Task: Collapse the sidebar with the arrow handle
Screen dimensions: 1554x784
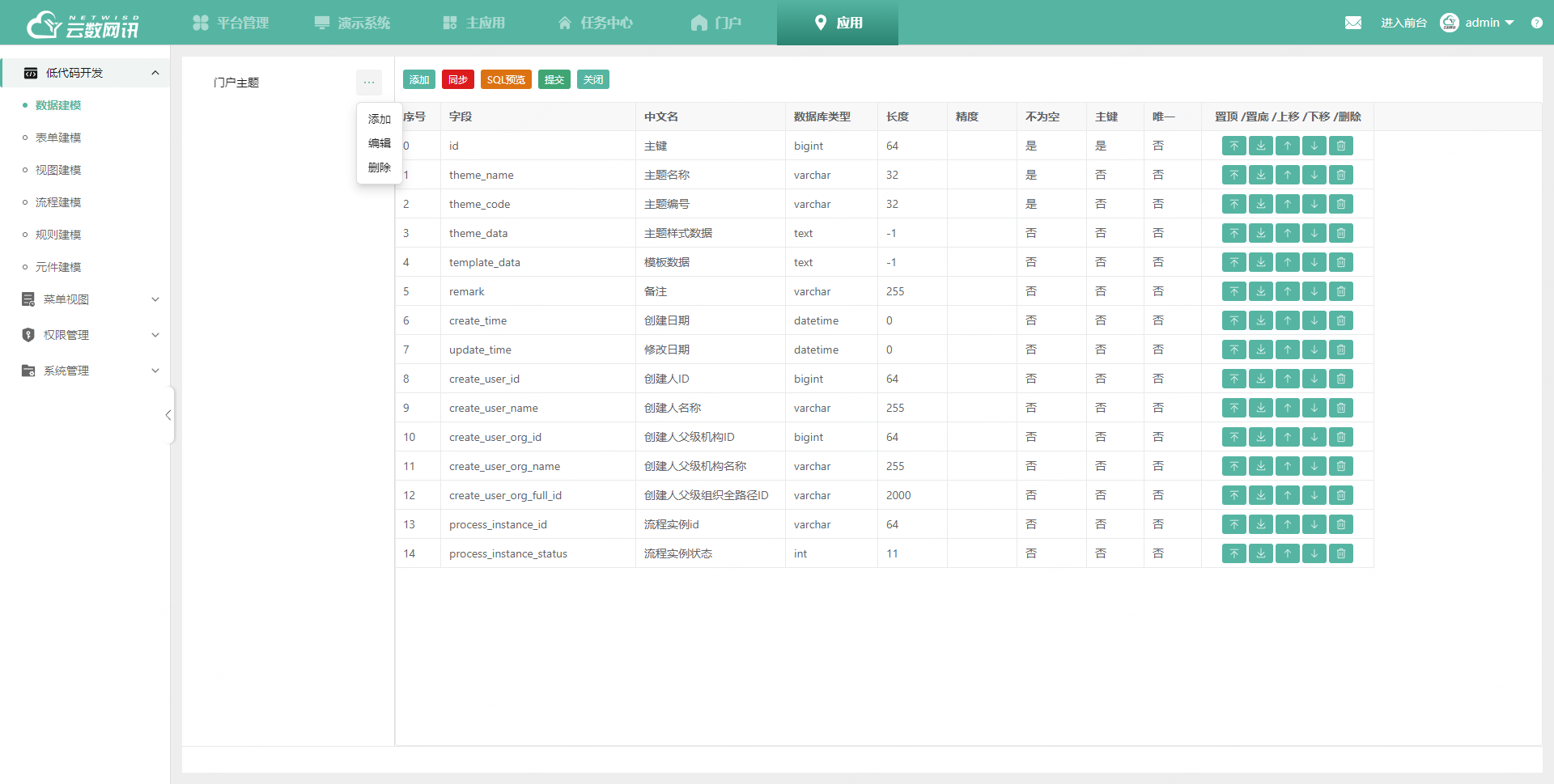Action: tap(168, 415)
